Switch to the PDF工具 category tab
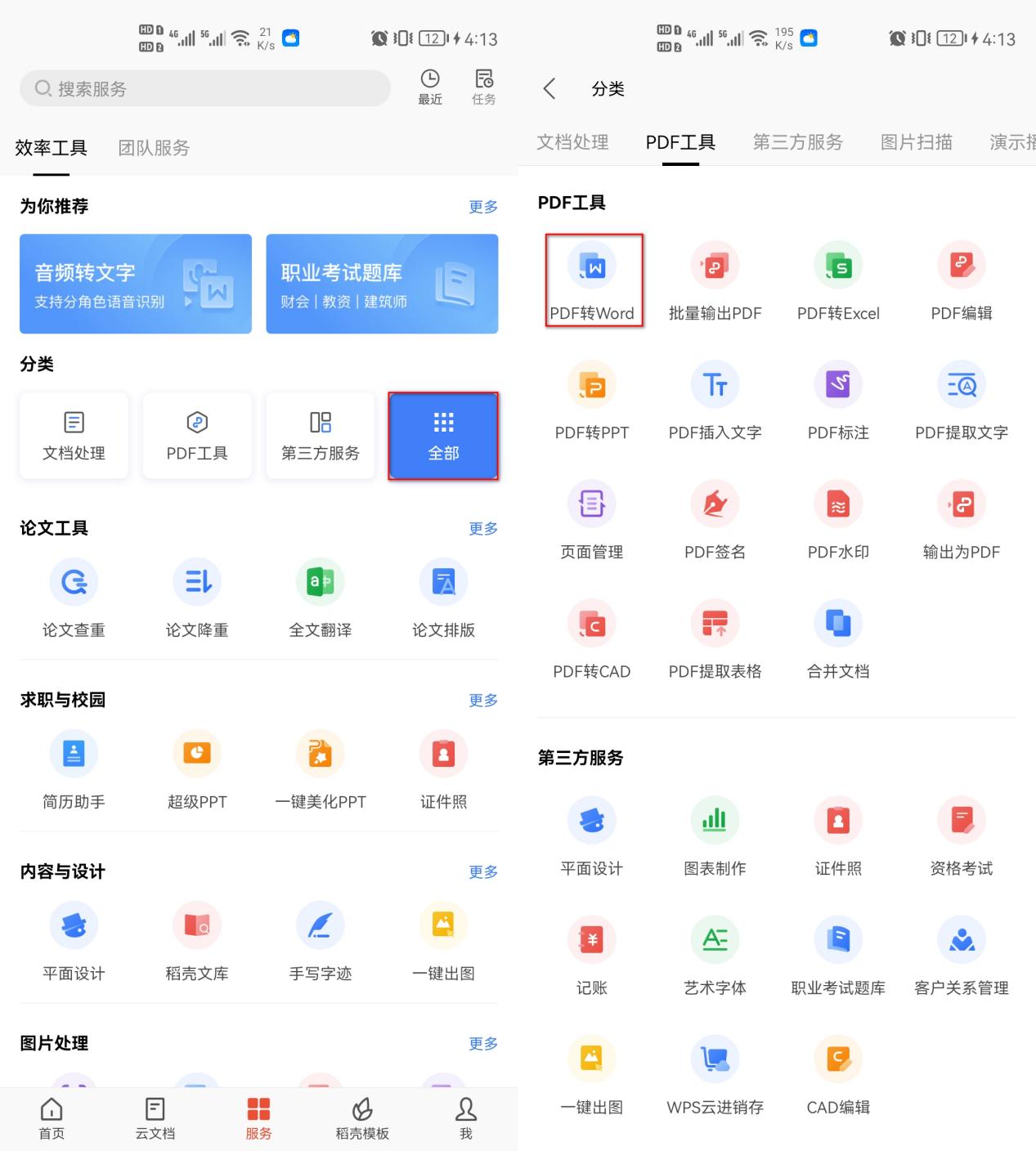The image size is (1036, 1151). pos(679,141)
